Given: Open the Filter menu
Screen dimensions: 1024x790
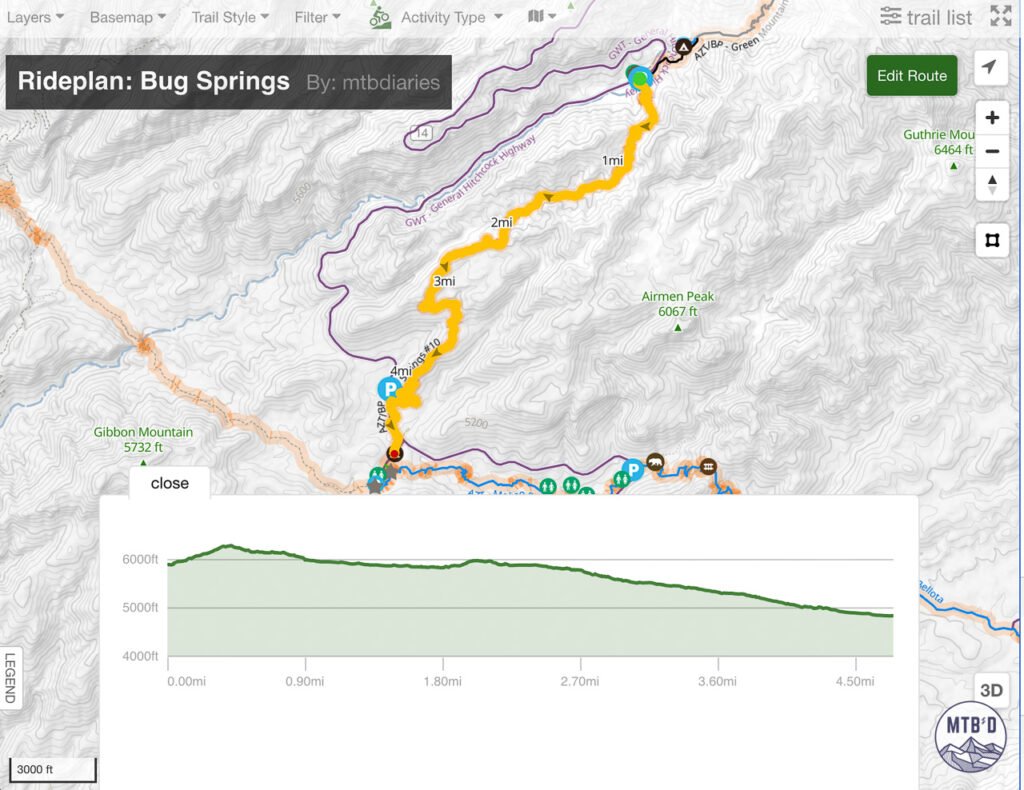Looking at the screenshot, I should click(314, 16).
